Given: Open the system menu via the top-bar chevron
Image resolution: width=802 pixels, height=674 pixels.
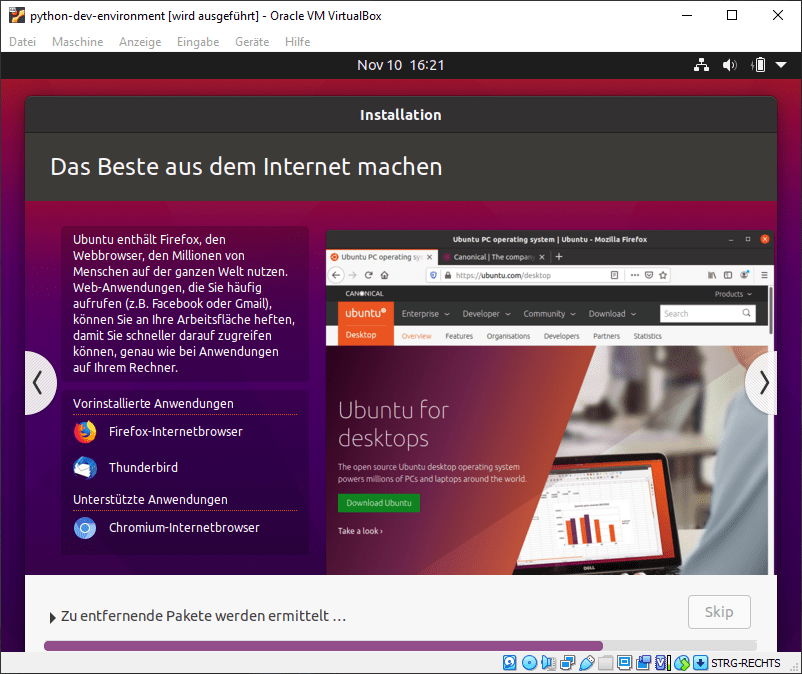Looking at the screenshot, I should click(779, 65).
